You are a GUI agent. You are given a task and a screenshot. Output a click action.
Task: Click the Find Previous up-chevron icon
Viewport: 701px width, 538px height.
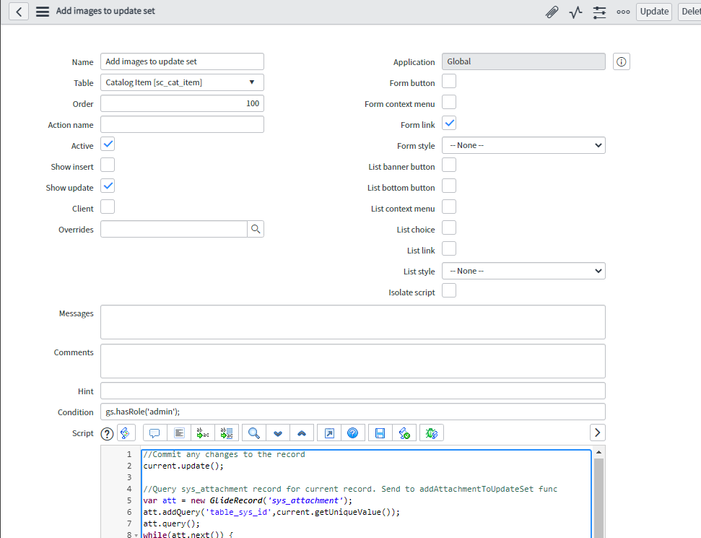pos(302,433)
